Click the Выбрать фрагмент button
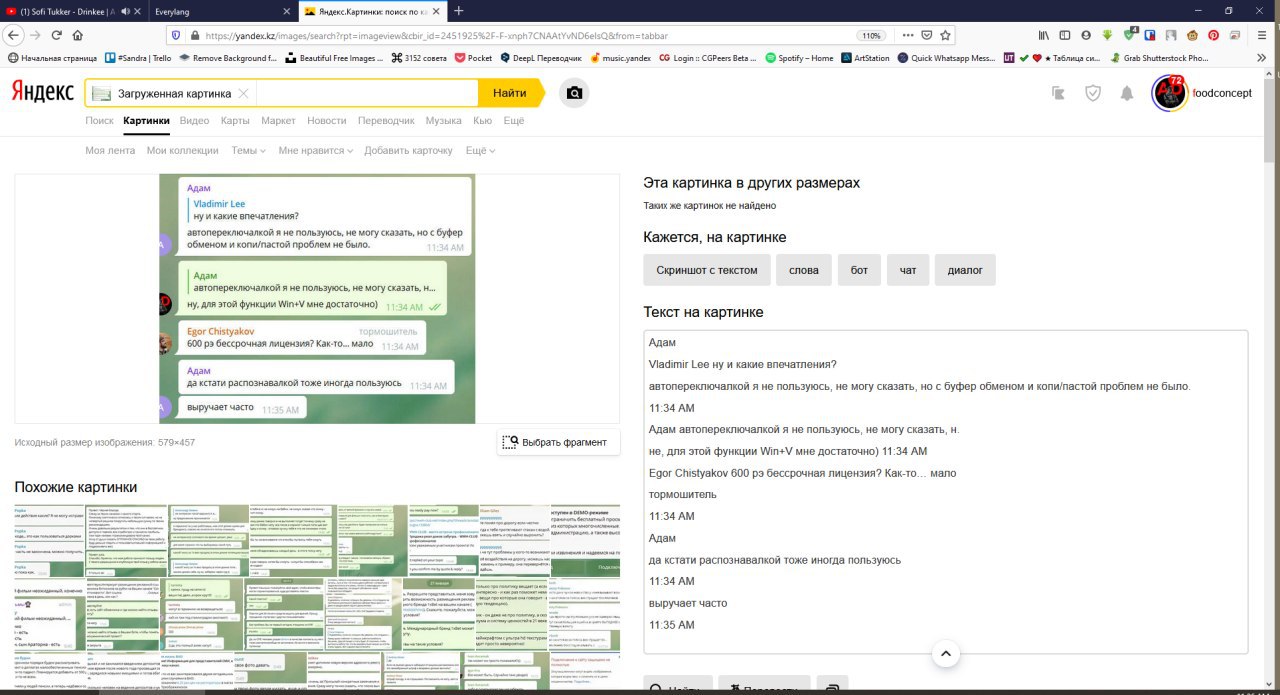 pyautogui.click(x=558, y=442)
